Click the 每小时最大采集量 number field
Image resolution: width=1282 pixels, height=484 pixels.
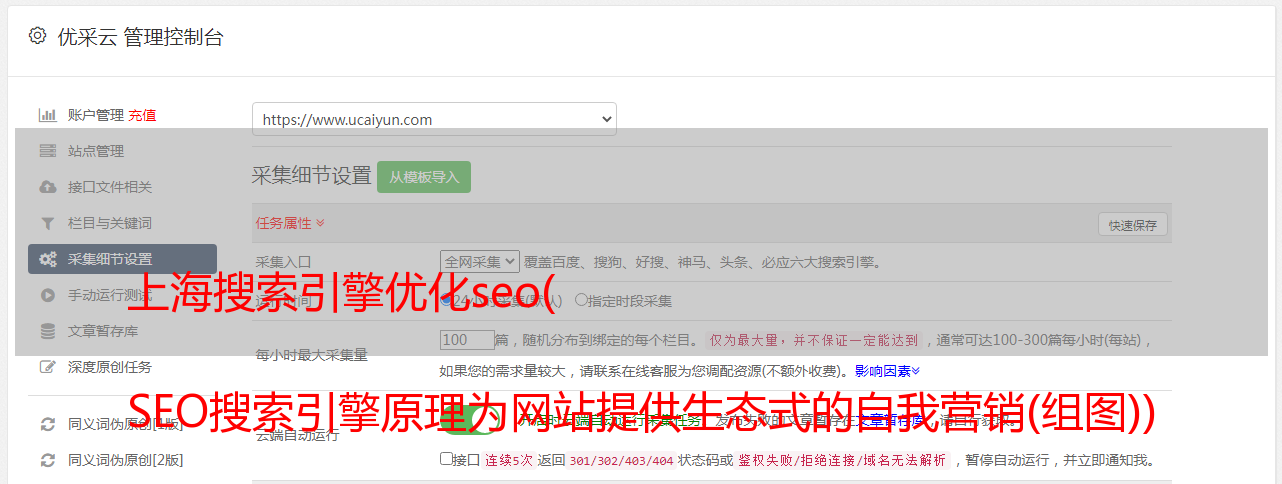click(467, 340)
